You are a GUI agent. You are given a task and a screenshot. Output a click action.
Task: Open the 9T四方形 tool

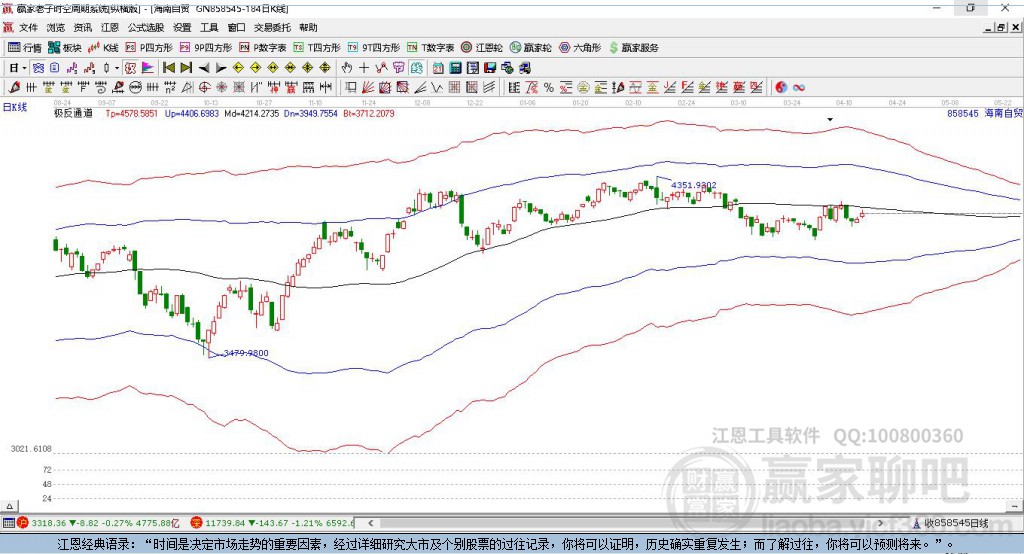coord(374,48)
